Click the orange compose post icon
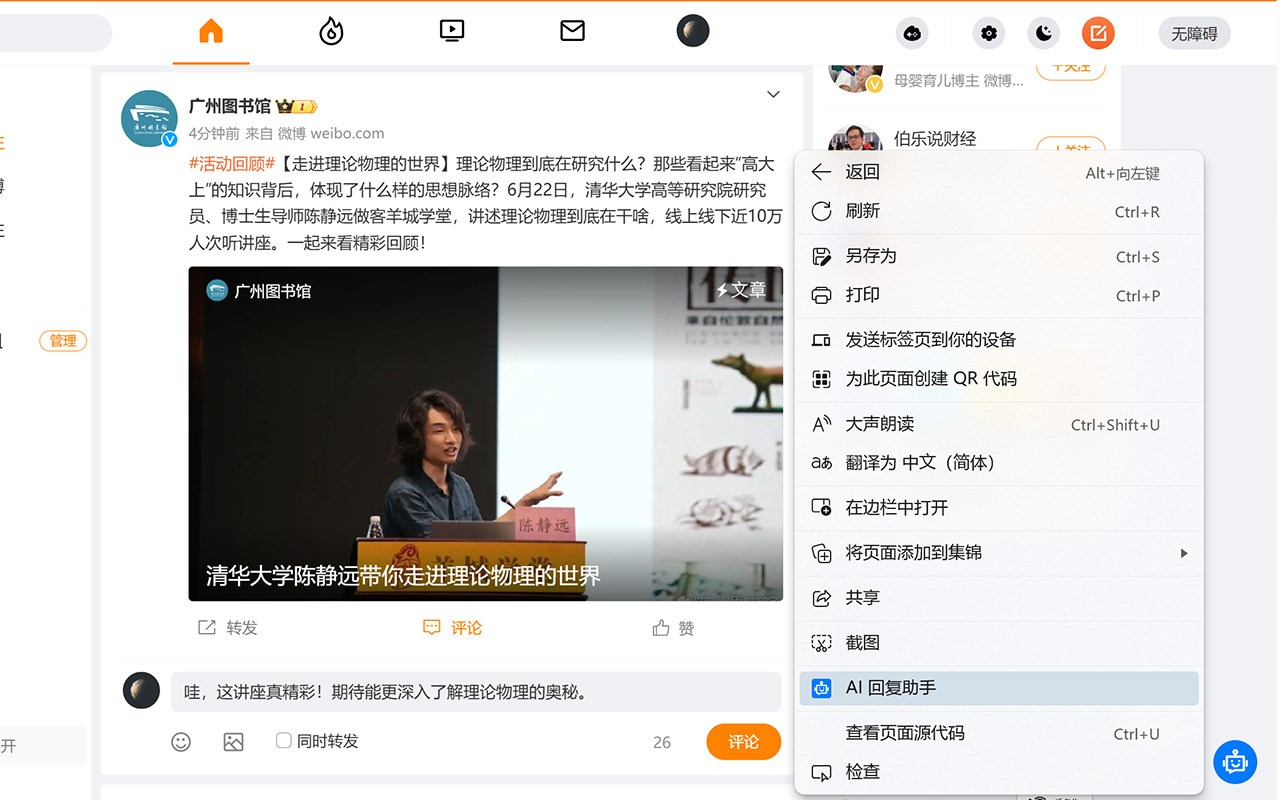Viewport: 1280px width, 800px height. pos(1098,34)
